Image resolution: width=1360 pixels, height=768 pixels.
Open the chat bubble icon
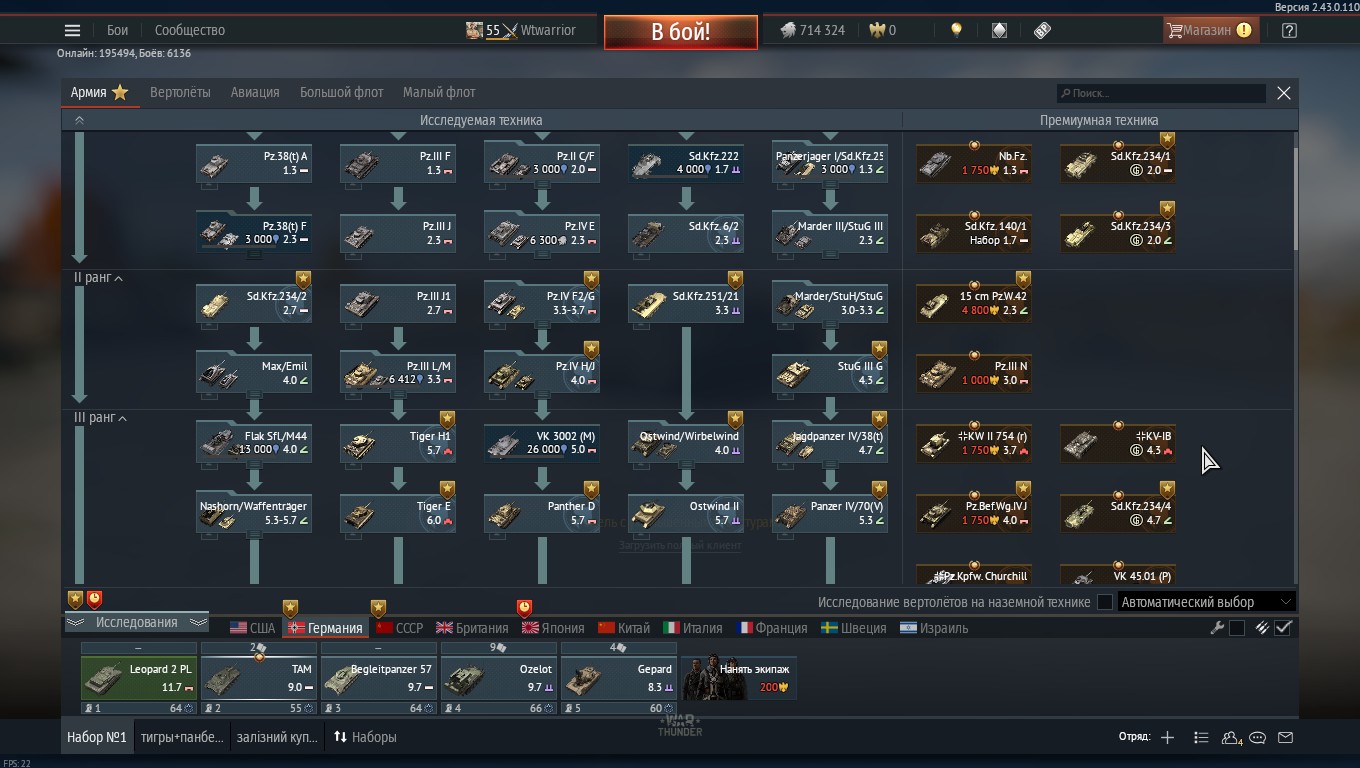tap(1258, 737)
